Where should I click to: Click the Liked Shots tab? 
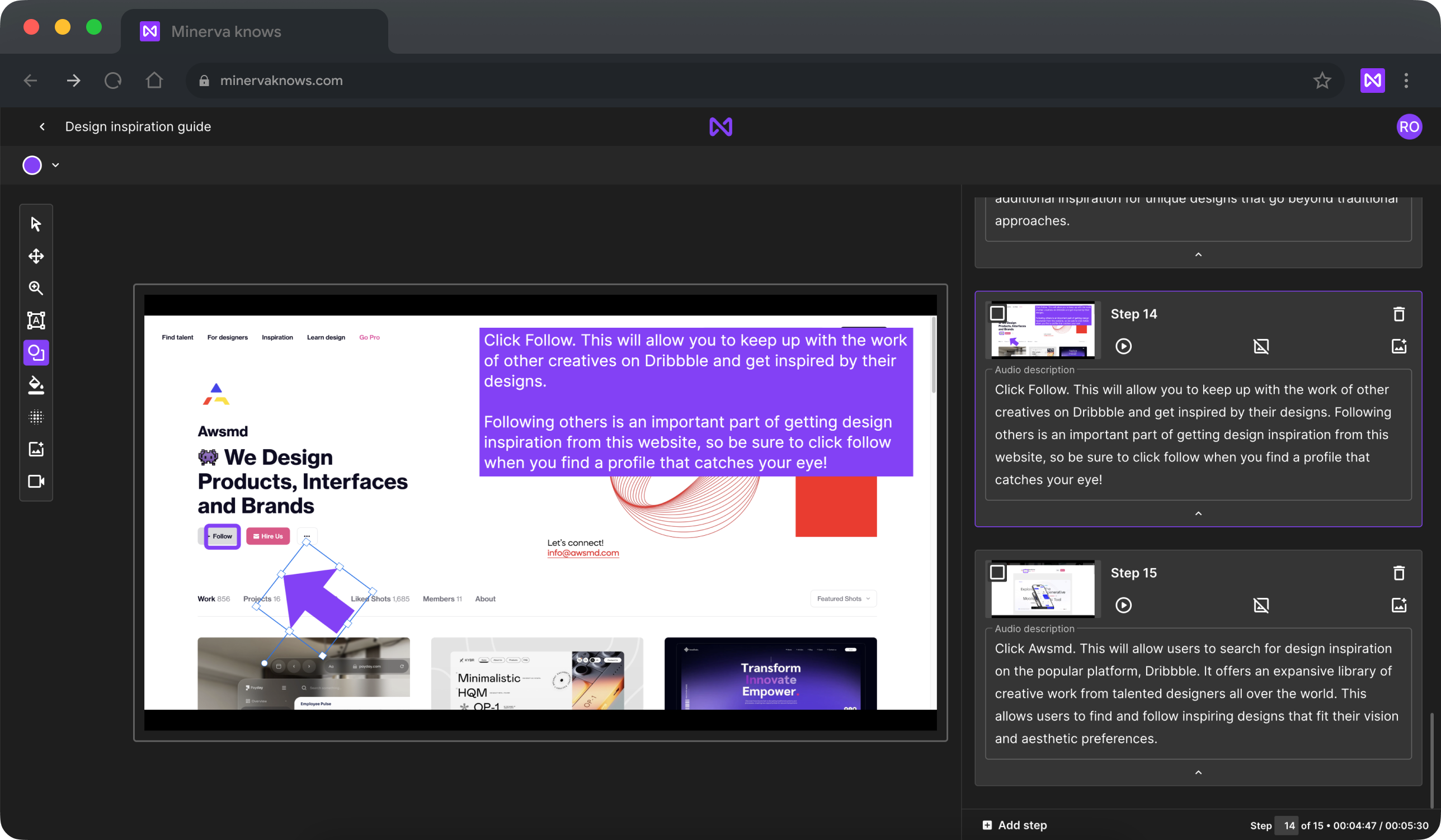[380, 599]
